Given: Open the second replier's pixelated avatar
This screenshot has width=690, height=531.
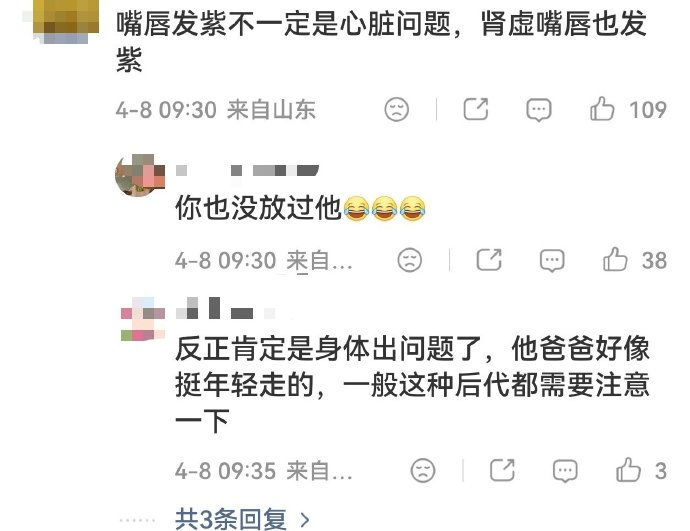Looking at the screenshot, I should pos(143,319).
